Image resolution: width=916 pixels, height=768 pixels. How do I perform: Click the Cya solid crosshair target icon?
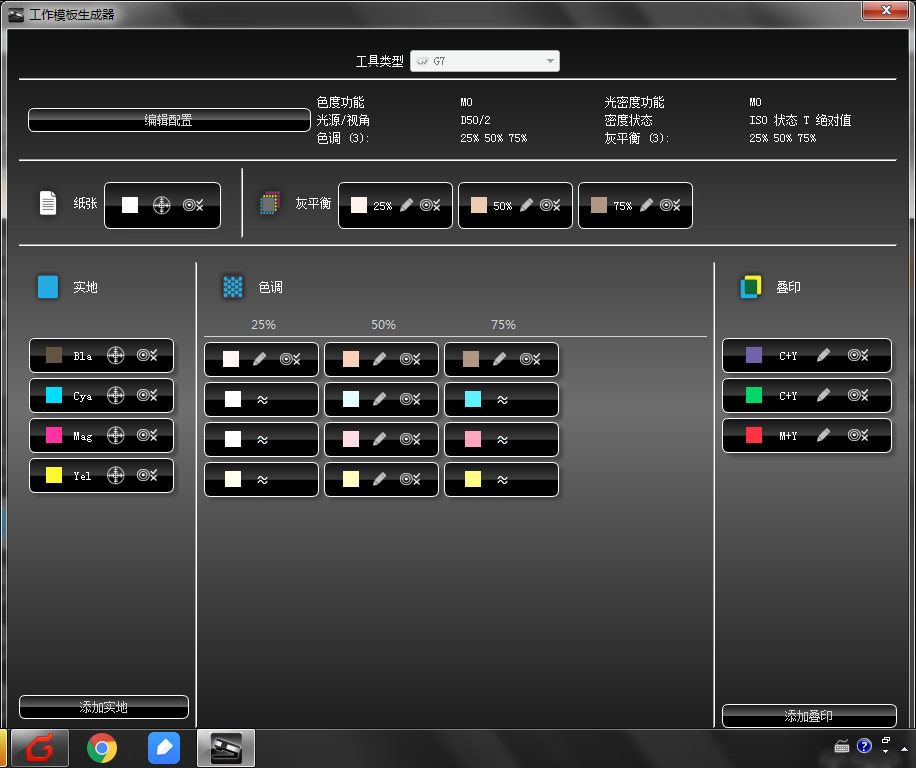point(116,395)
